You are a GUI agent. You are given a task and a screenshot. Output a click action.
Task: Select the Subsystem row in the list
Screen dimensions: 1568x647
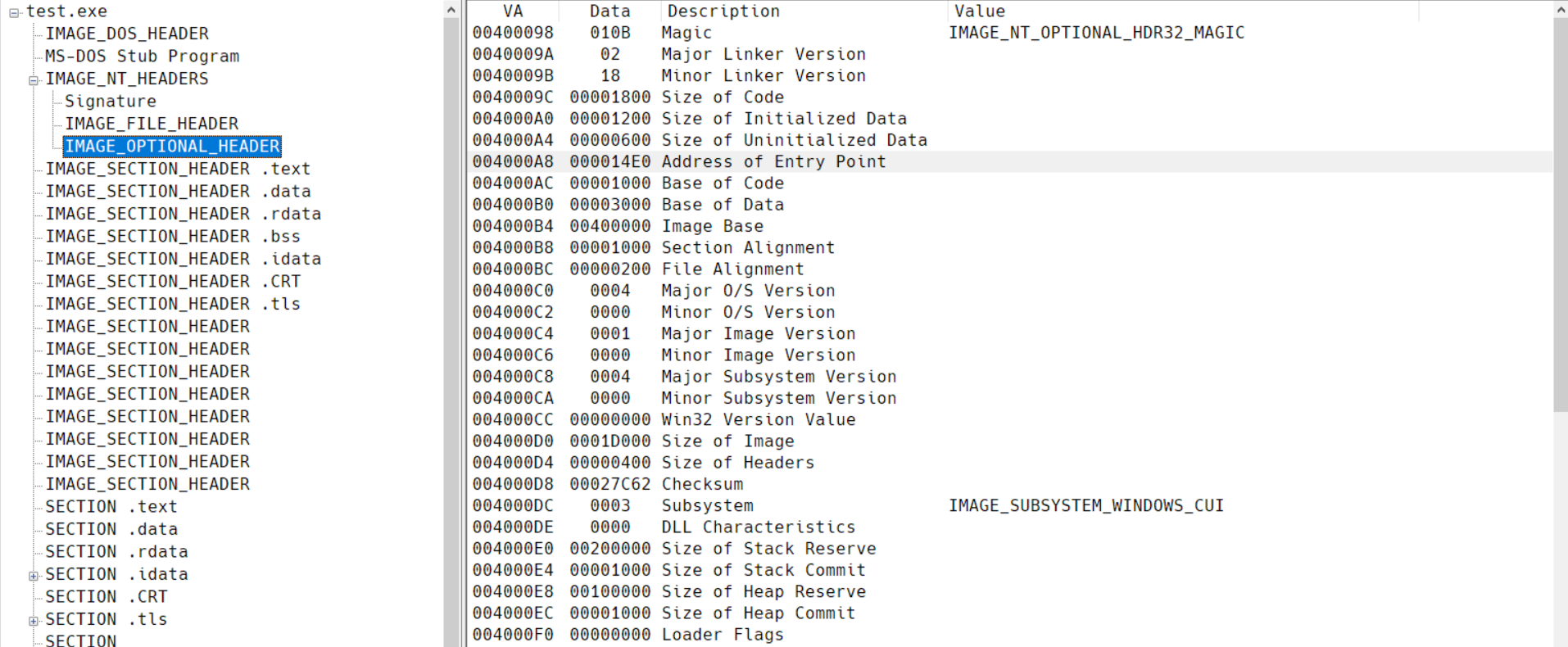coord(707,506)
